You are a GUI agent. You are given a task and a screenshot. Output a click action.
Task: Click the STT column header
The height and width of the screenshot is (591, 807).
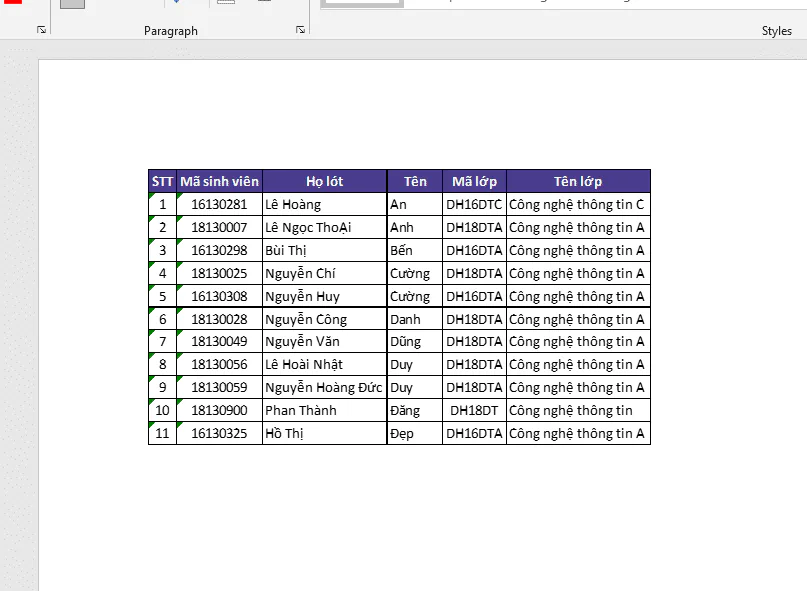coord(162,181)
